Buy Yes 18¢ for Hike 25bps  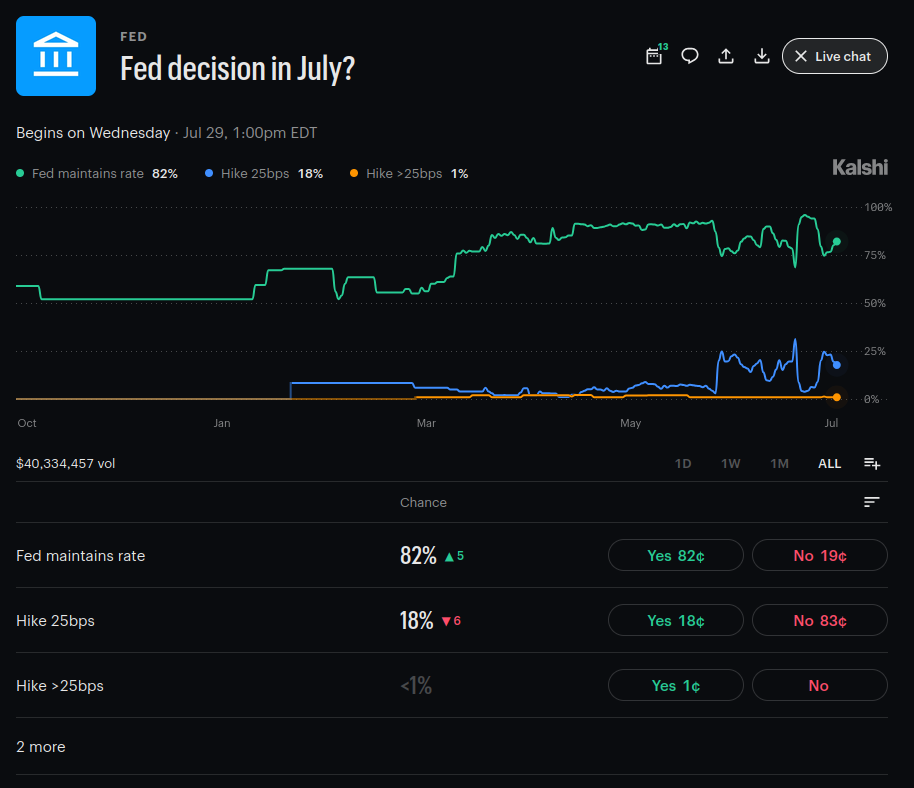click(x=676, y=620)
